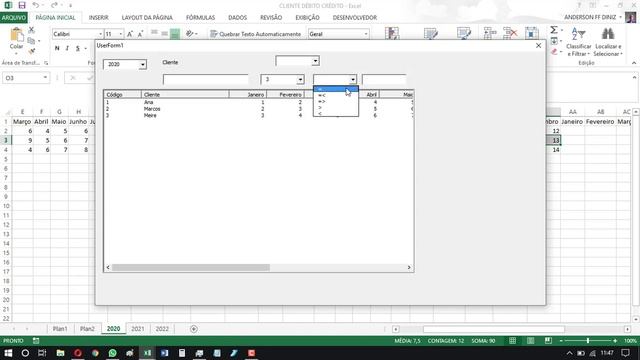Click the AutoSum sigma icon
Image resolution: width=640 pixels, height=360 pixels.
point(554,30)
